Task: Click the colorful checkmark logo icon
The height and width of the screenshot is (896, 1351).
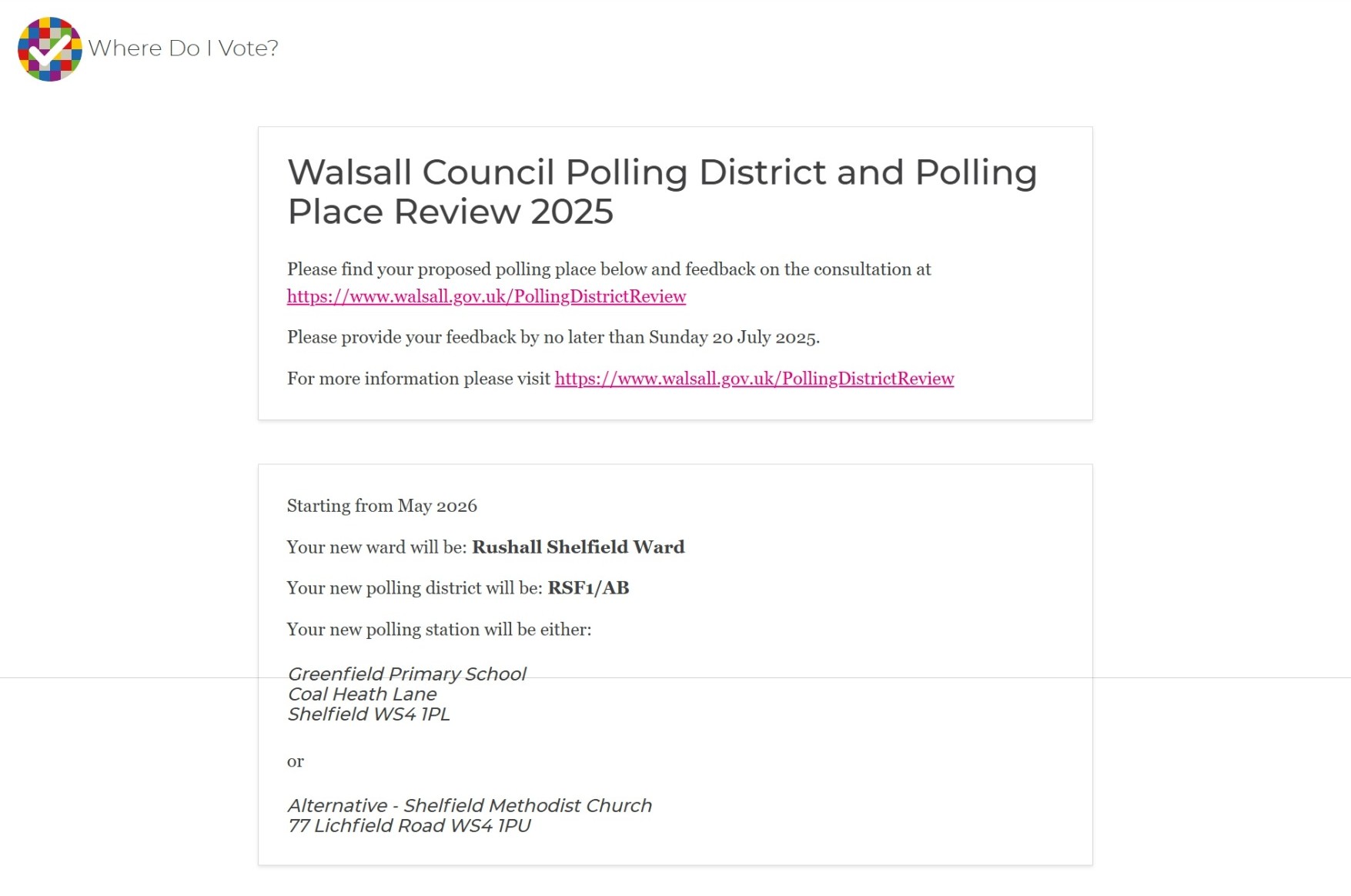Action: (50, 49)
